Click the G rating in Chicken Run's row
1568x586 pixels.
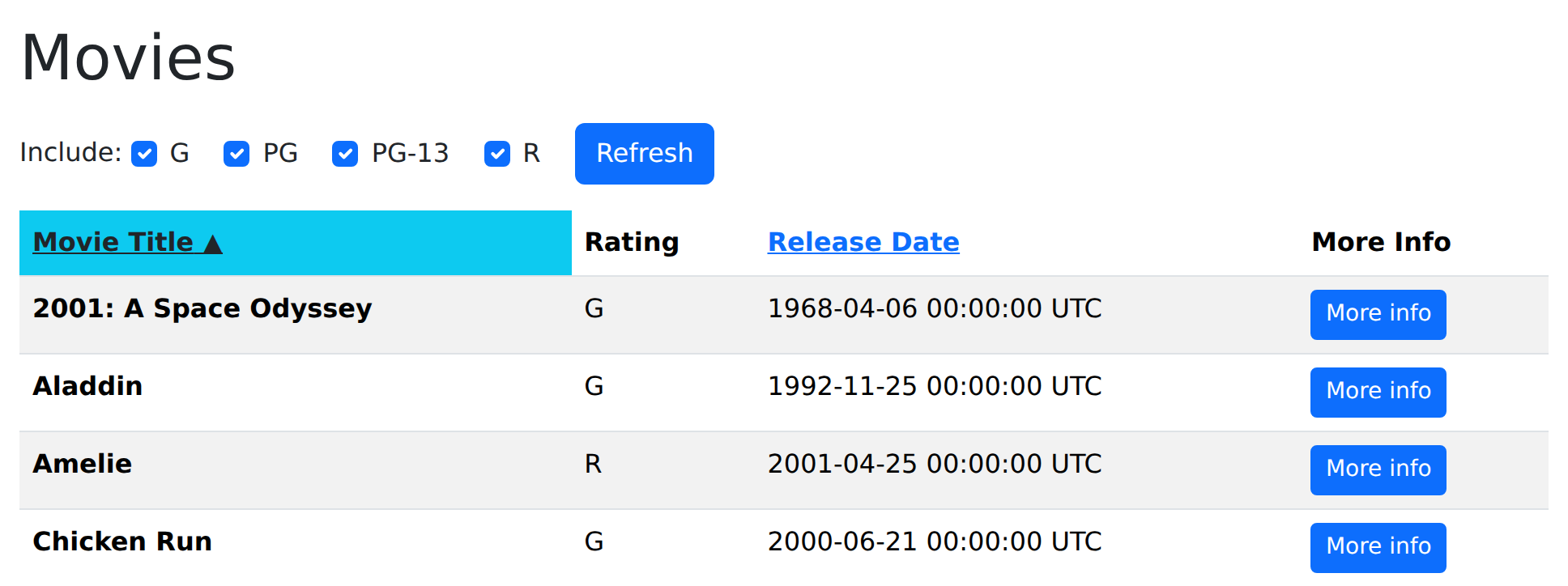click(x=594, y=541)
